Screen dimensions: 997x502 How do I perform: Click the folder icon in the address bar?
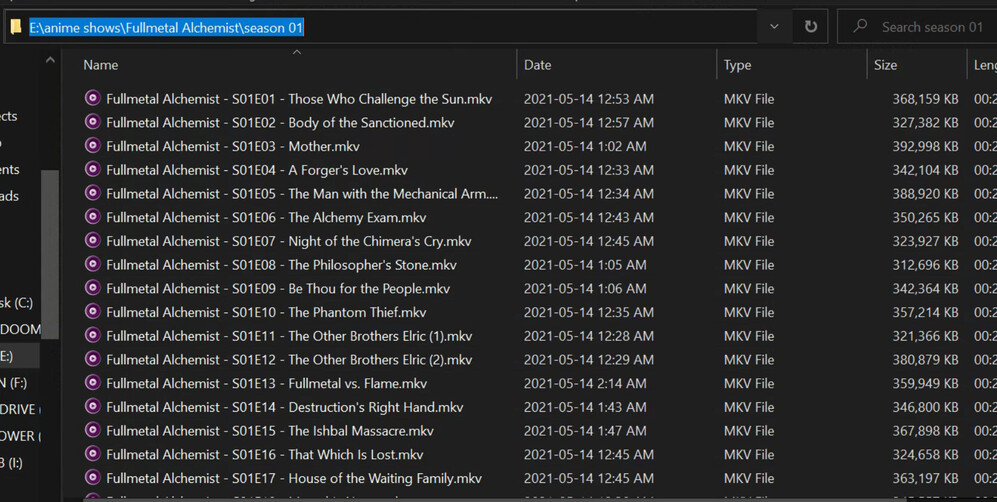pyautogui.click(x=16, y=27)
